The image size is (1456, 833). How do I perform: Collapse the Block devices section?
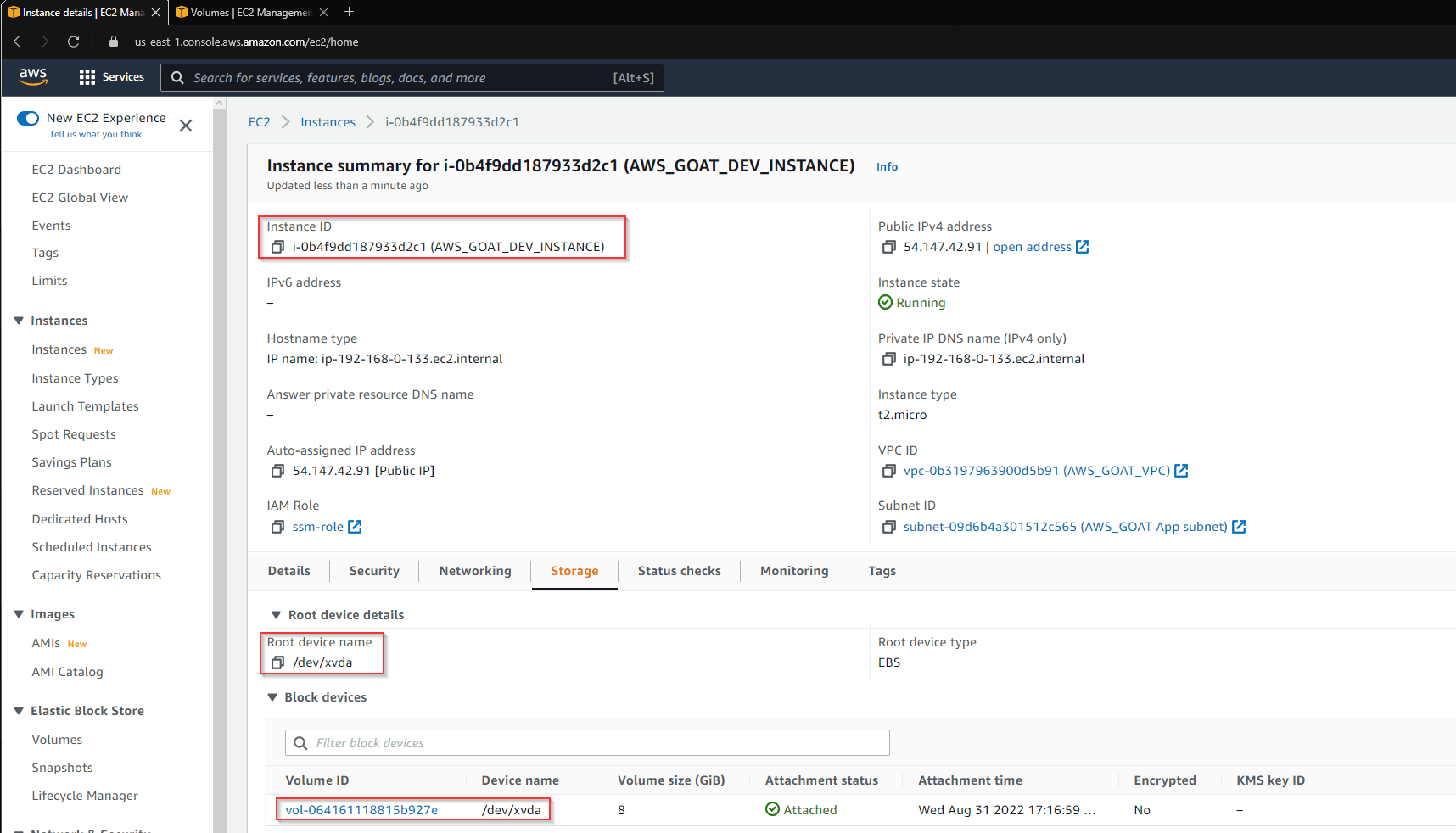pos(272,697)
